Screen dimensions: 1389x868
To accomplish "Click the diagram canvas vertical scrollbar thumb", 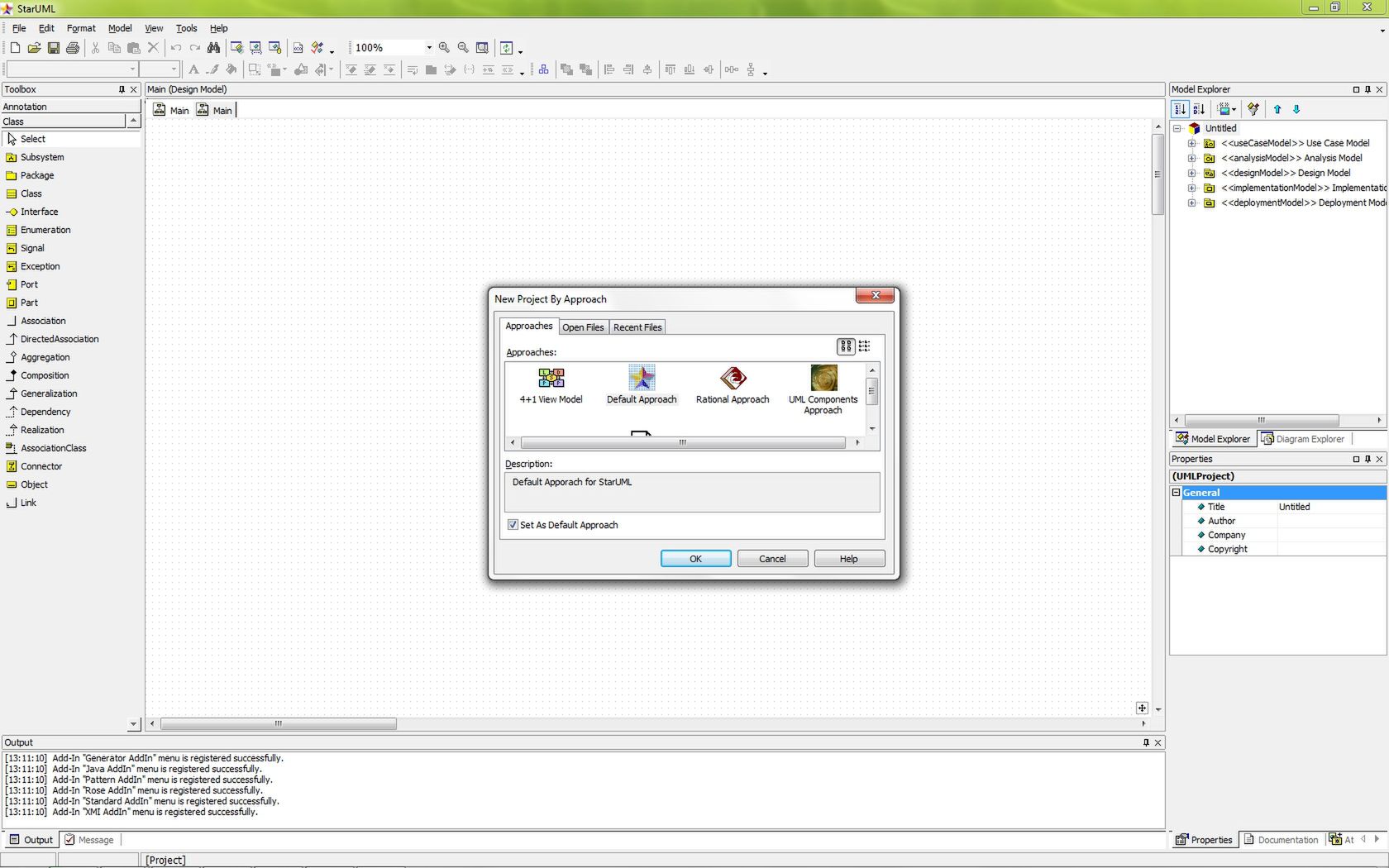I will [1157, 174].
